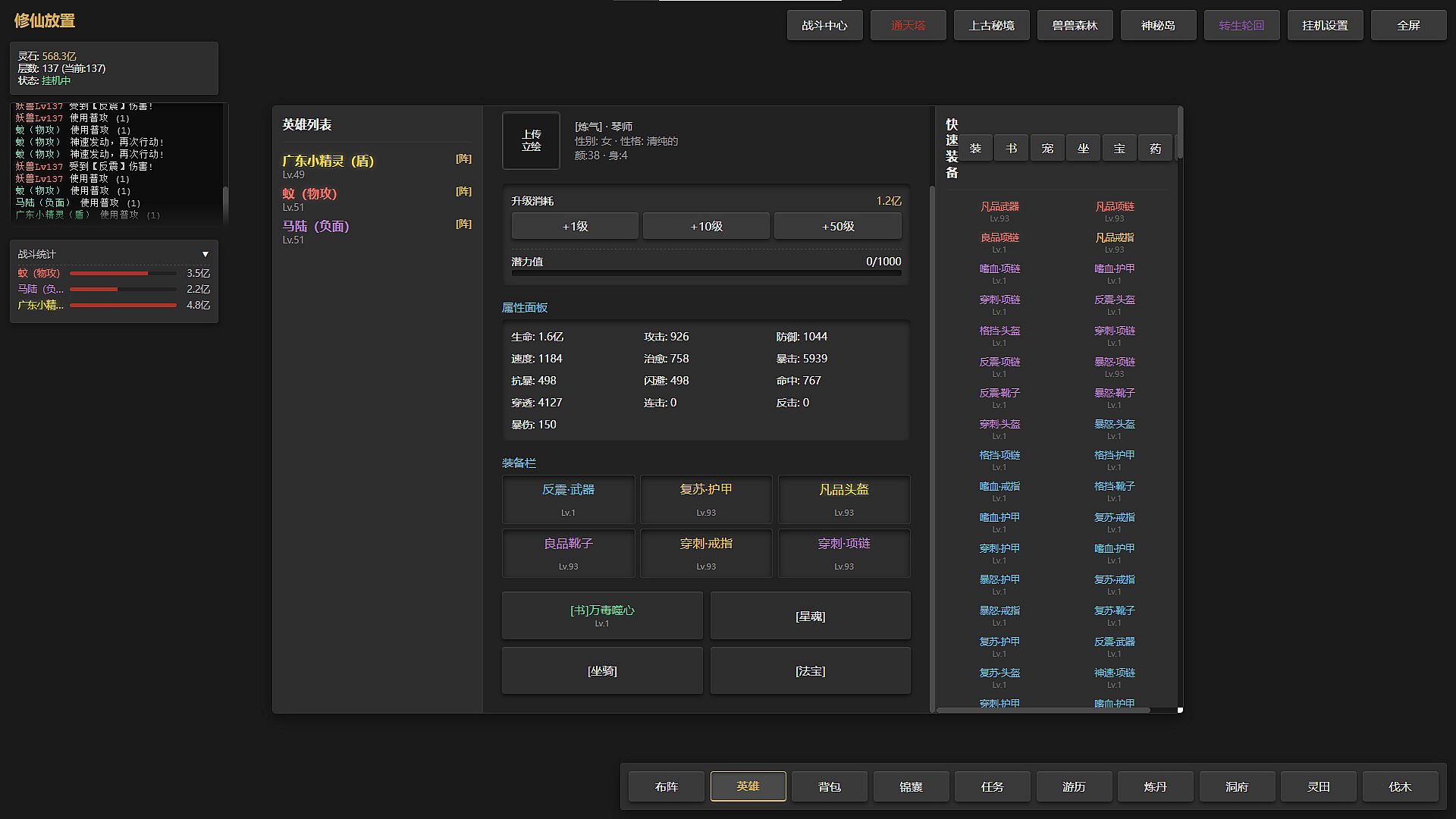Open the 坐 quick-equip category

coord(1083,149)
